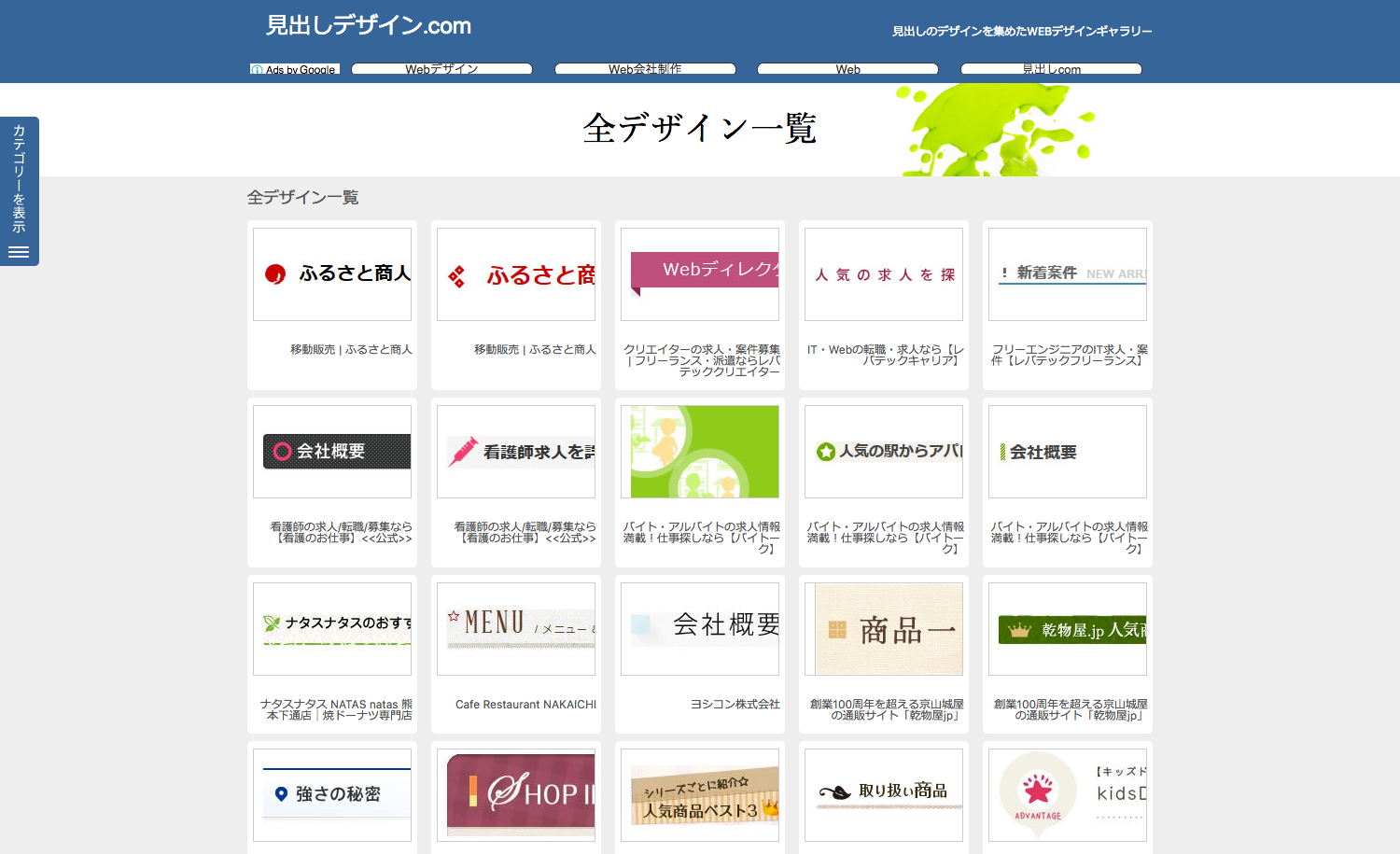The width and height of the screenshot is (1400, 854).
Task: Open the Web会社制作 ad link
Action: click(x=645, y=69)
